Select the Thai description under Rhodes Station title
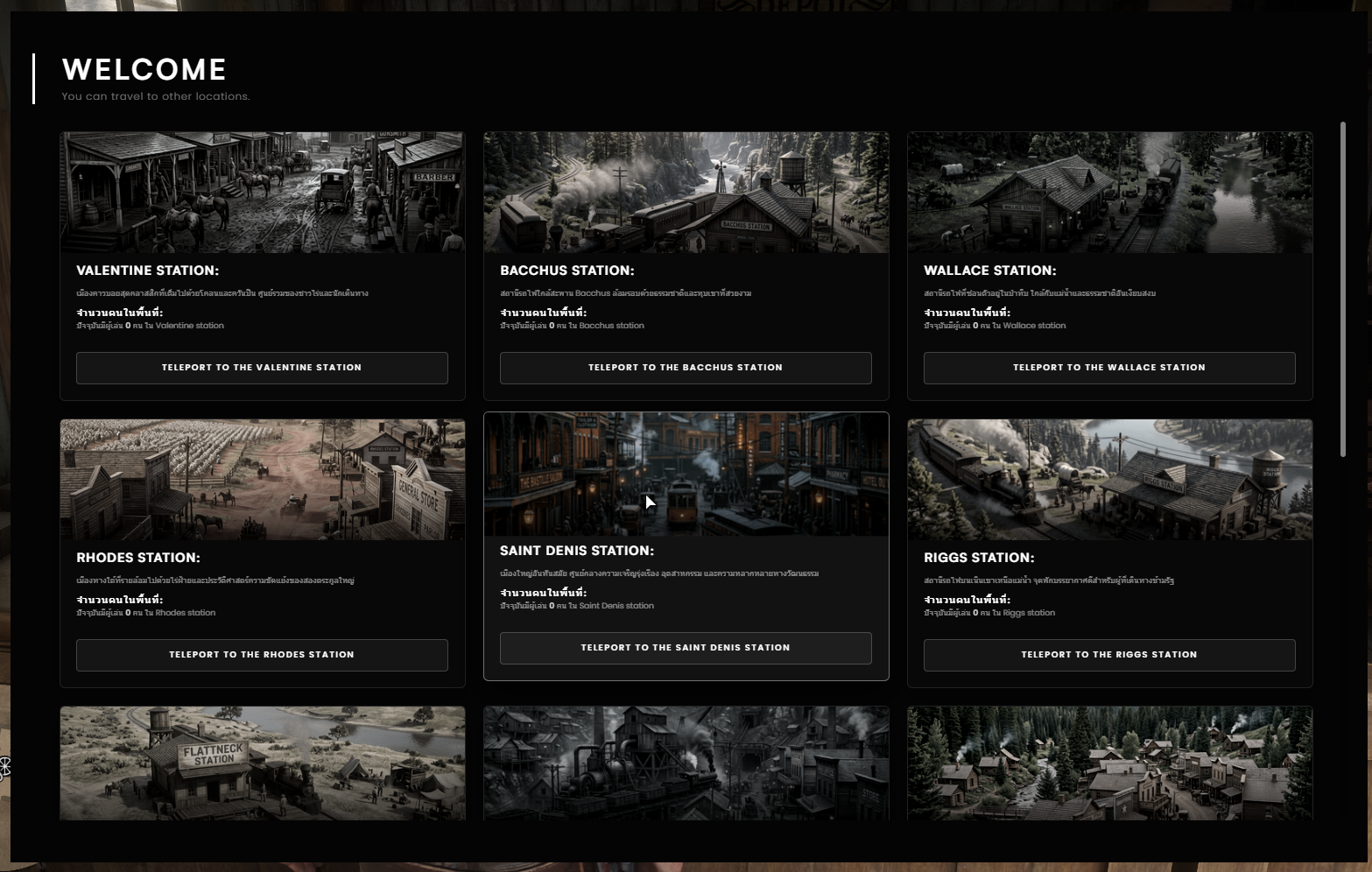This screenshot has width=1372, height=872. [215, 580]
